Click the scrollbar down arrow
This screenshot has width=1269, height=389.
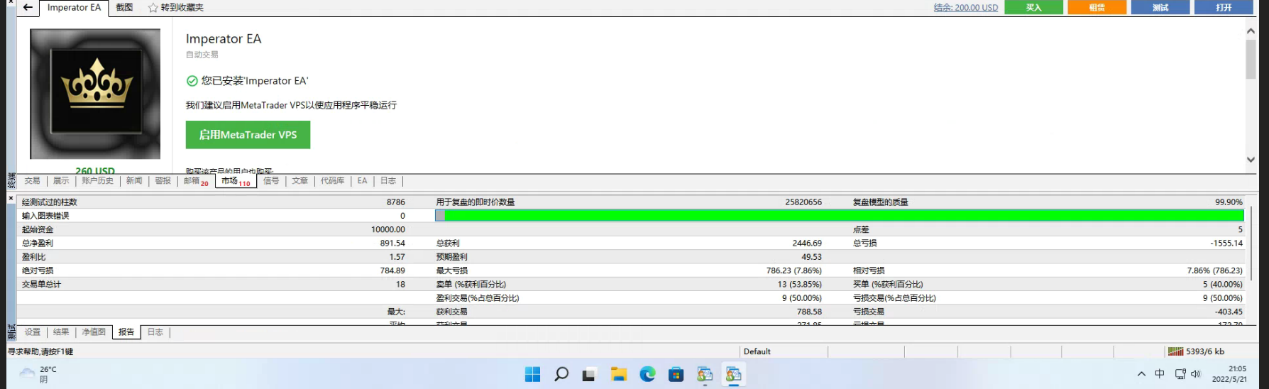1250,159
